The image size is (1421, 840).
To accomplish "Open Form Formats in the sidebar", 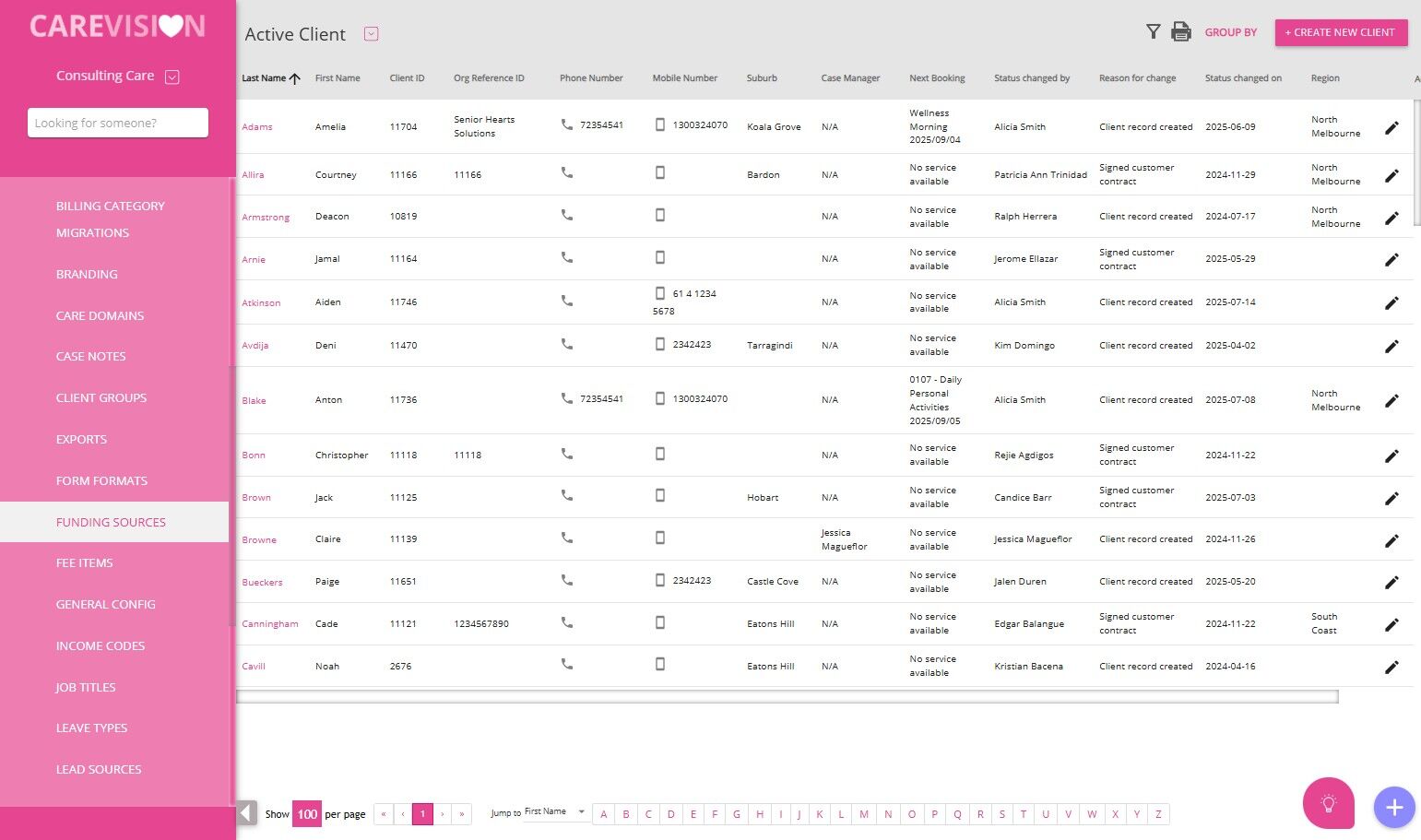I will point(101,481).
